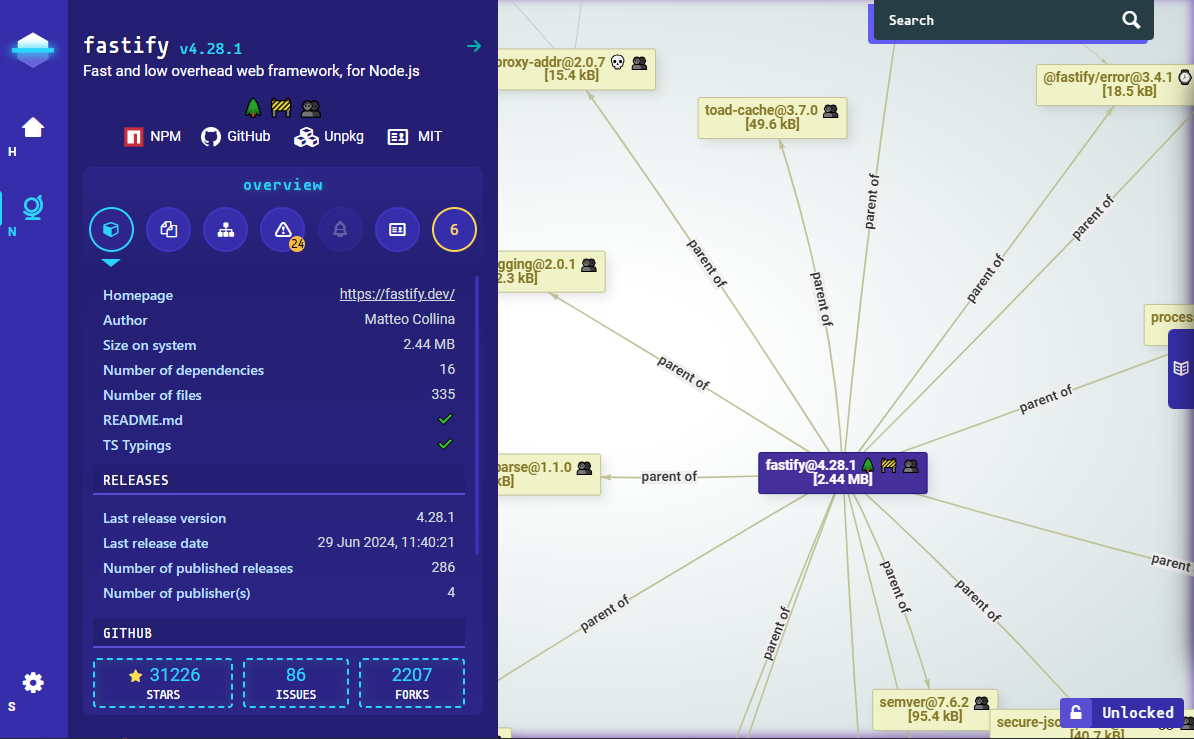
Task: Select the files/documents tab icon
Action: point(168,229)
